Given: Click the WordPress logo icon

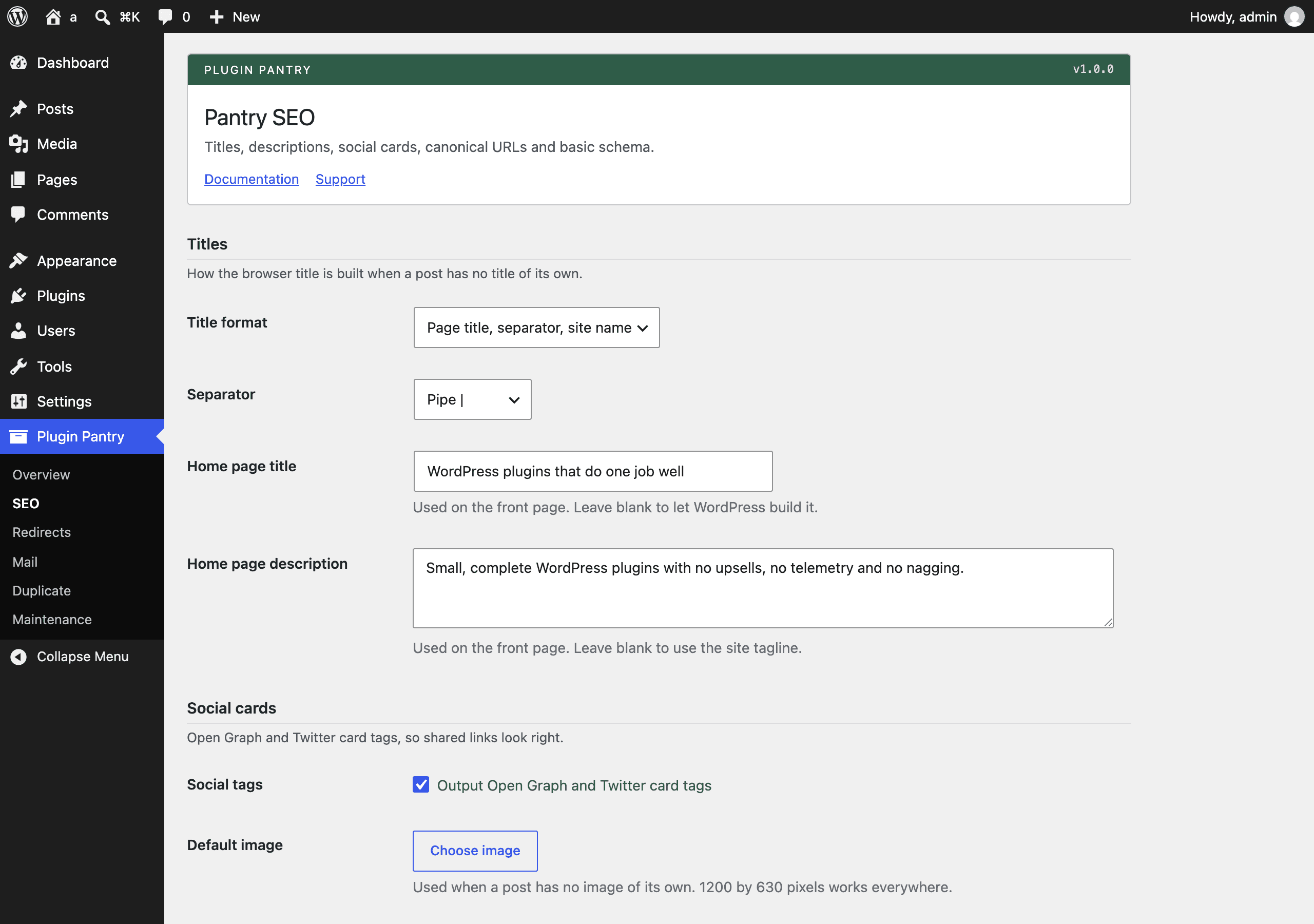Looking at the screenshot, I should click(x=18, y=16).
